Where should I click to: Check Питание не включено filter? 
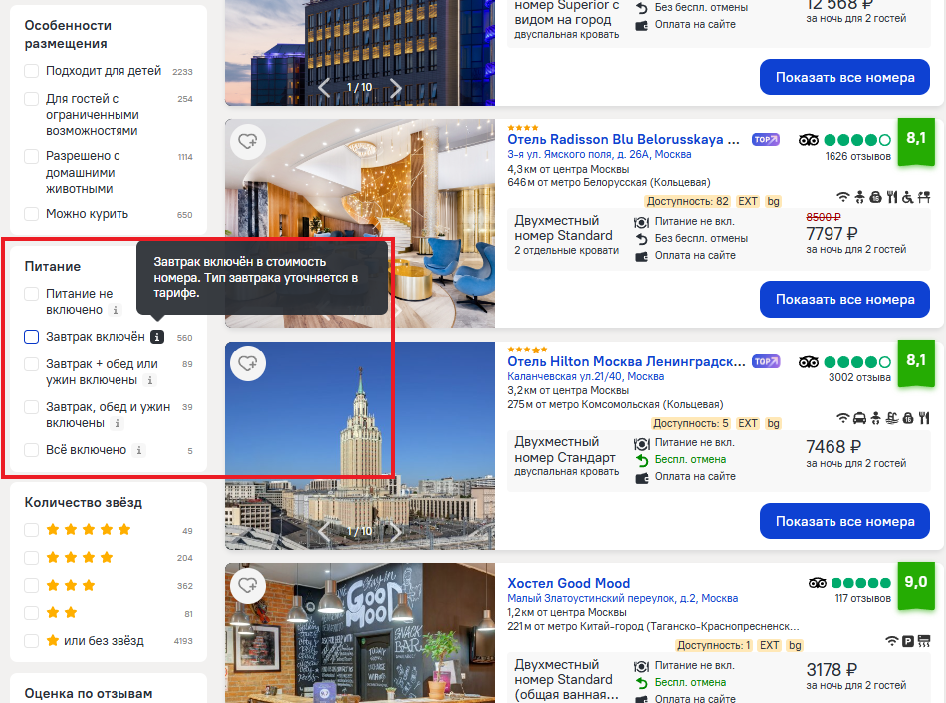pos(31,294)
